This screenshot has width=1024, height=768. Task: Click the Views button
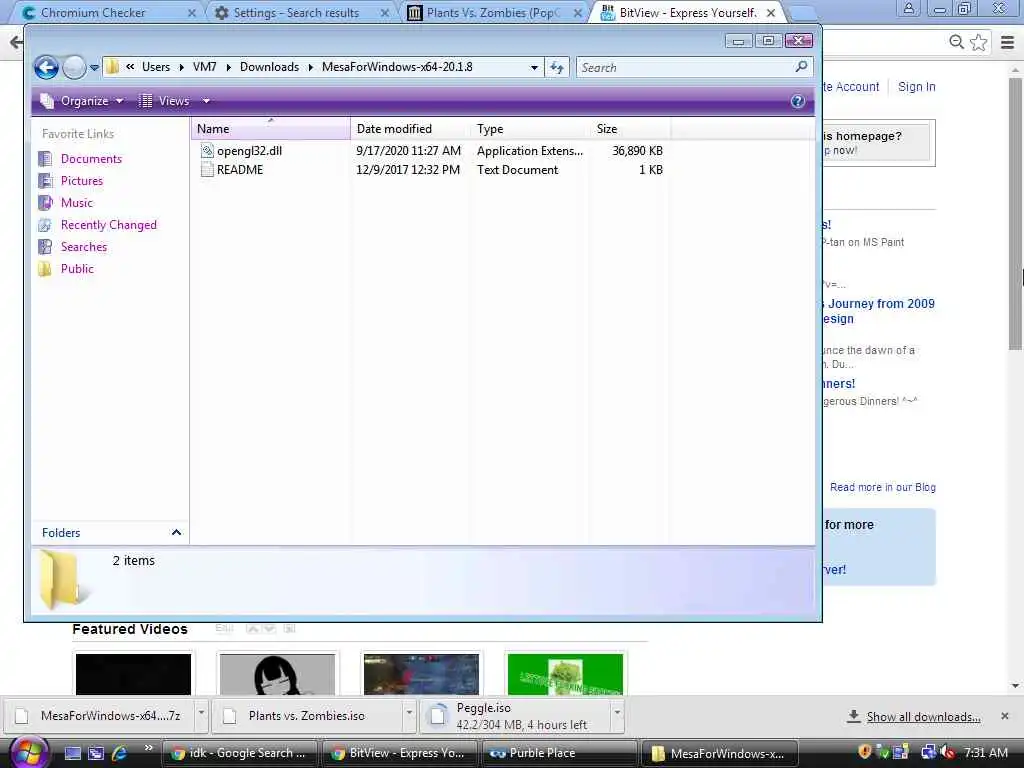[x=165, y=101]
